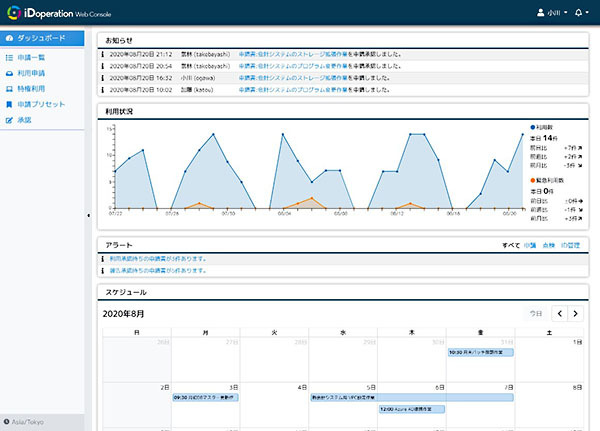Click the 申請一覧 list icon in sidebar
The image size is (600, 431).
9,59
